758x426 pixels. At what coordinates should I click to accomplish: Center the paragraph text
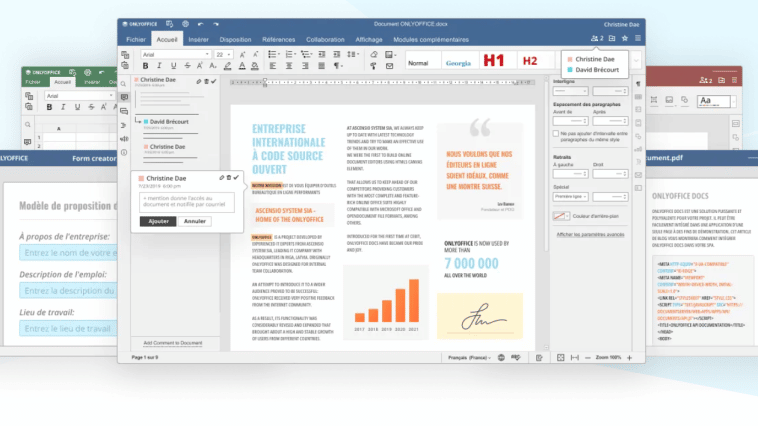click(289, 66)
